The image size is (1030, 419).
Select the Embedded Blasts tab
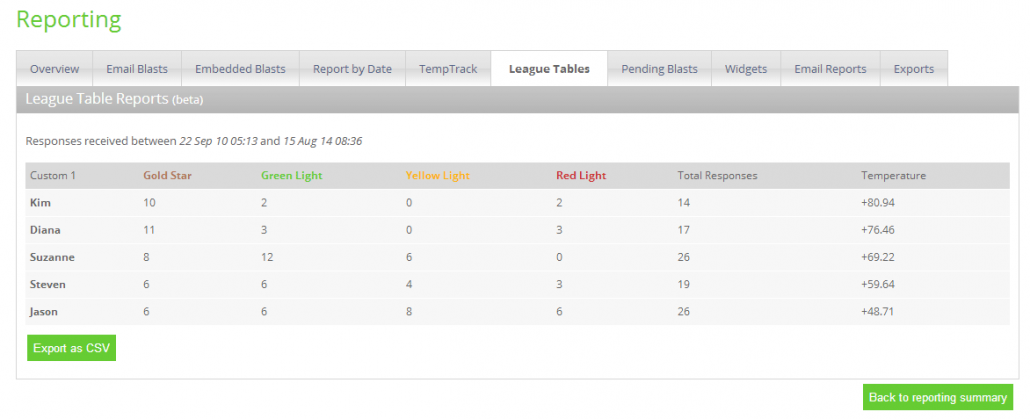[x=240, y=69]
